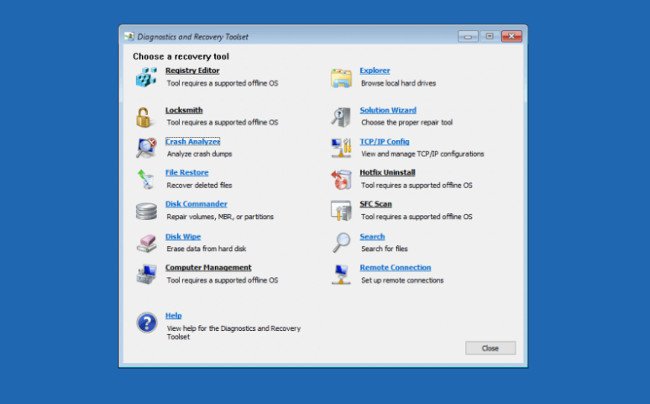Viewport: 650px width, 404px height.
Task: Click the 'Choose a recovery tool' heading
Action: [181, 56]
